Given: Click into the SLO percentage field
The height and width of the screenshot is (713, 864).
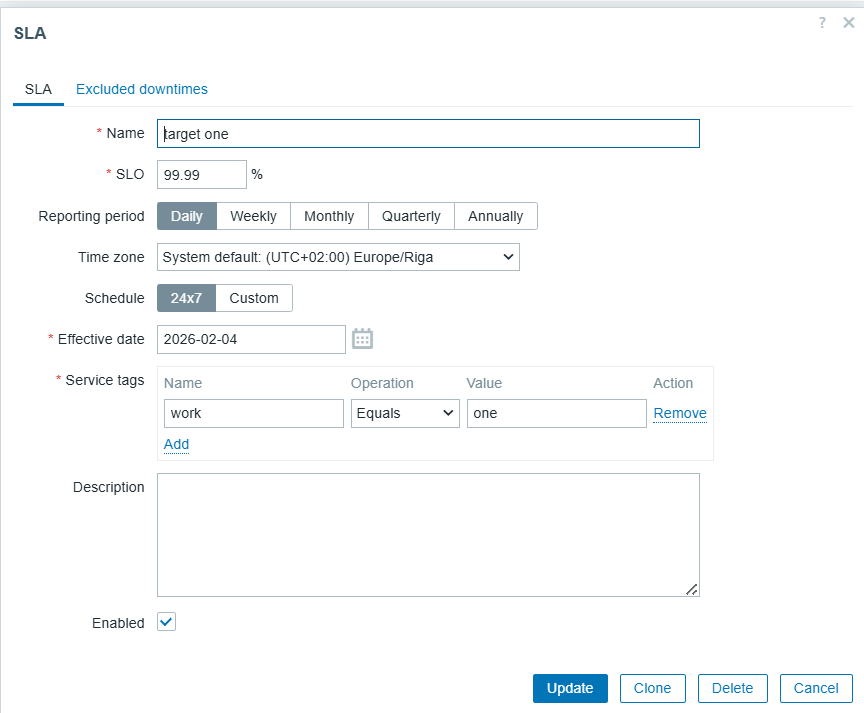Looking at the screenshot, I should coord(201,174).
